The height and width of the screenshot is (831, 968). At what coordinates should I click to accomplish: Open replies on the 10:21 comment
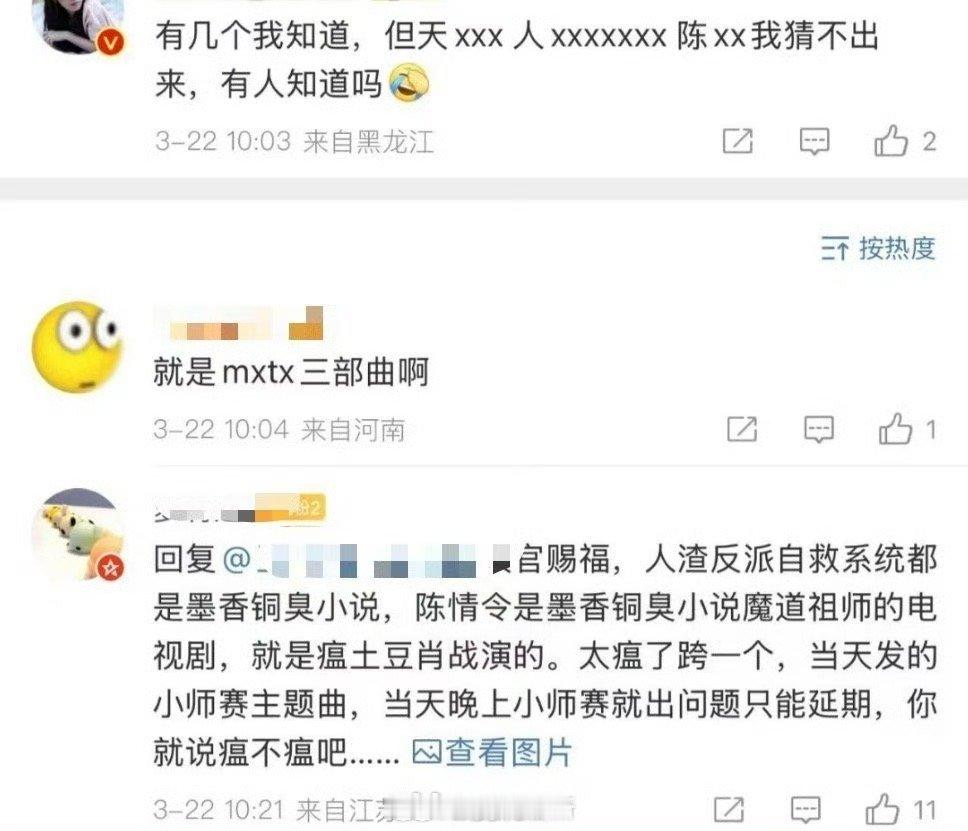pos(806,809)
